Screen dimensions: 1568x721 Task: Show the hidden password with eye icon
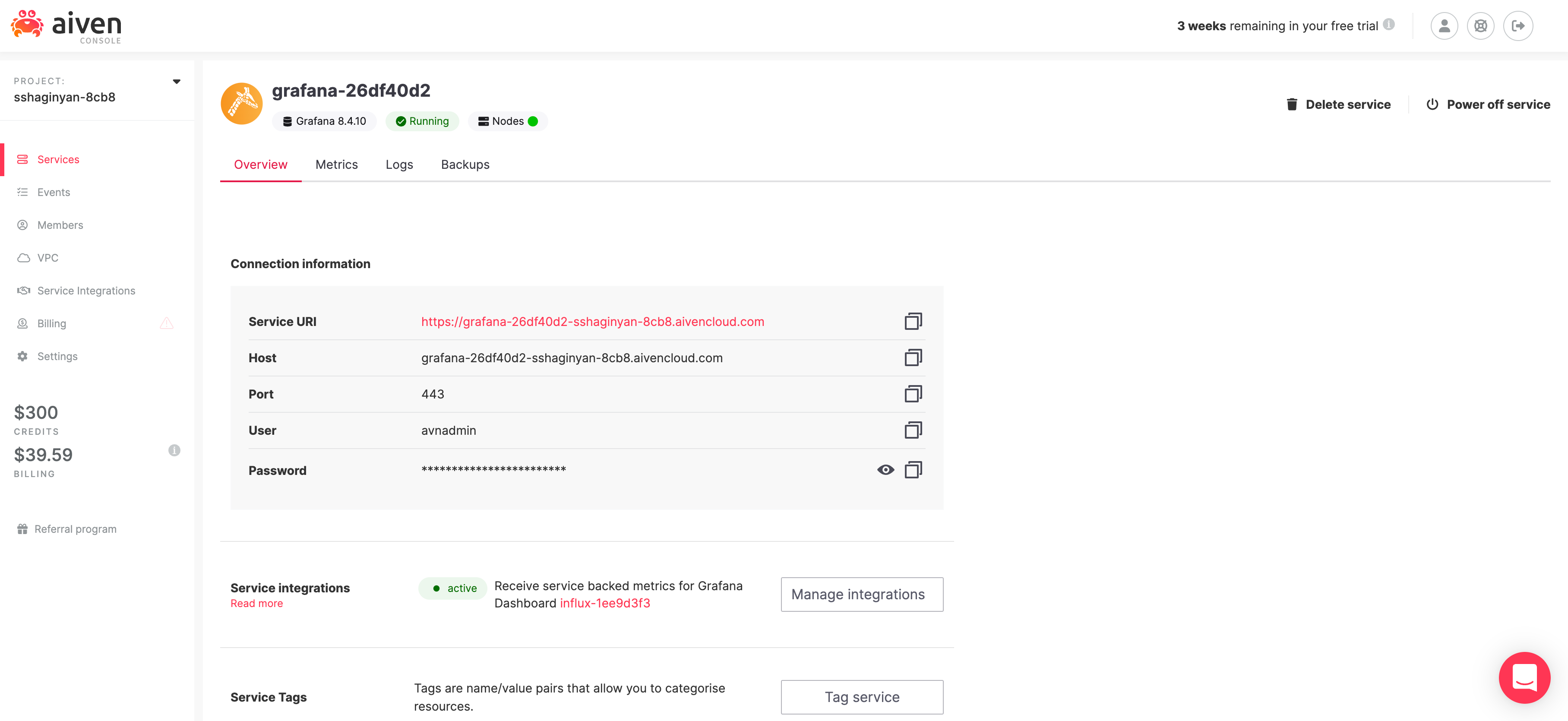[885, 469]
